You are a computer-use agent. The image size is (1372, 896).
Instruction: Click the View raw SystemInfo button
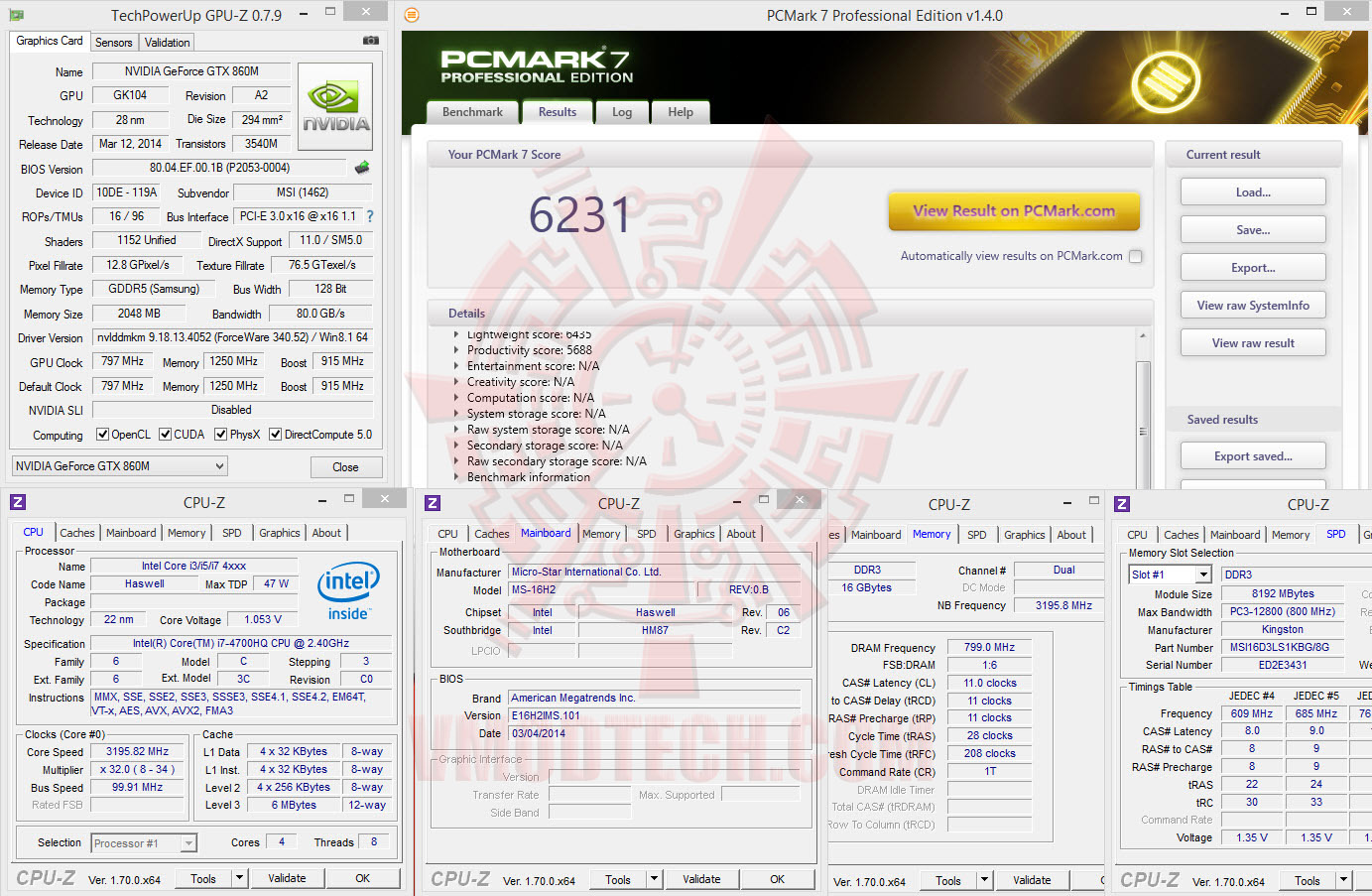tap(1253, 306)
